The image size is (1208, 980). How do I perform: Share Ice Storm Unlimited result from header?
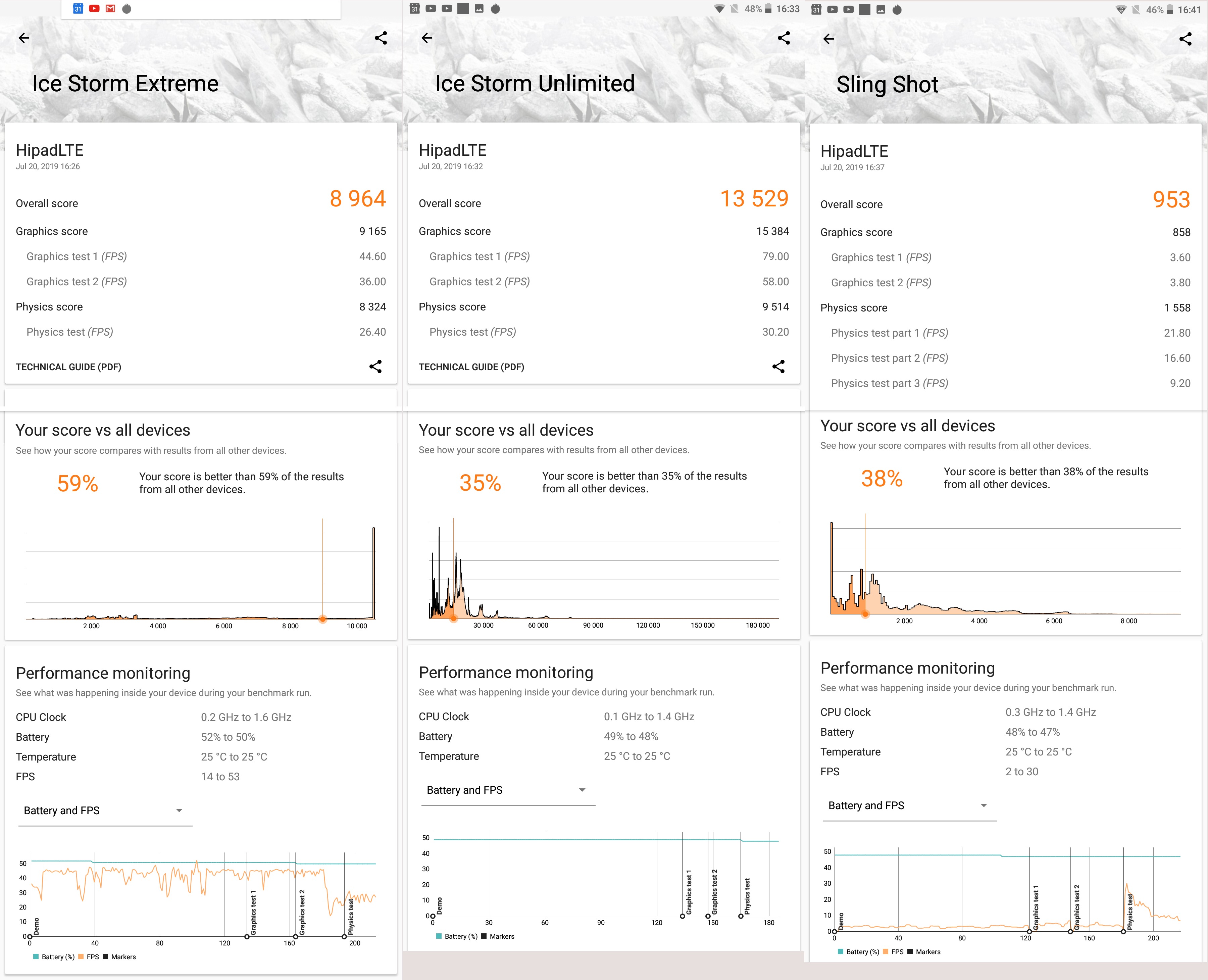tap(784, 38)
